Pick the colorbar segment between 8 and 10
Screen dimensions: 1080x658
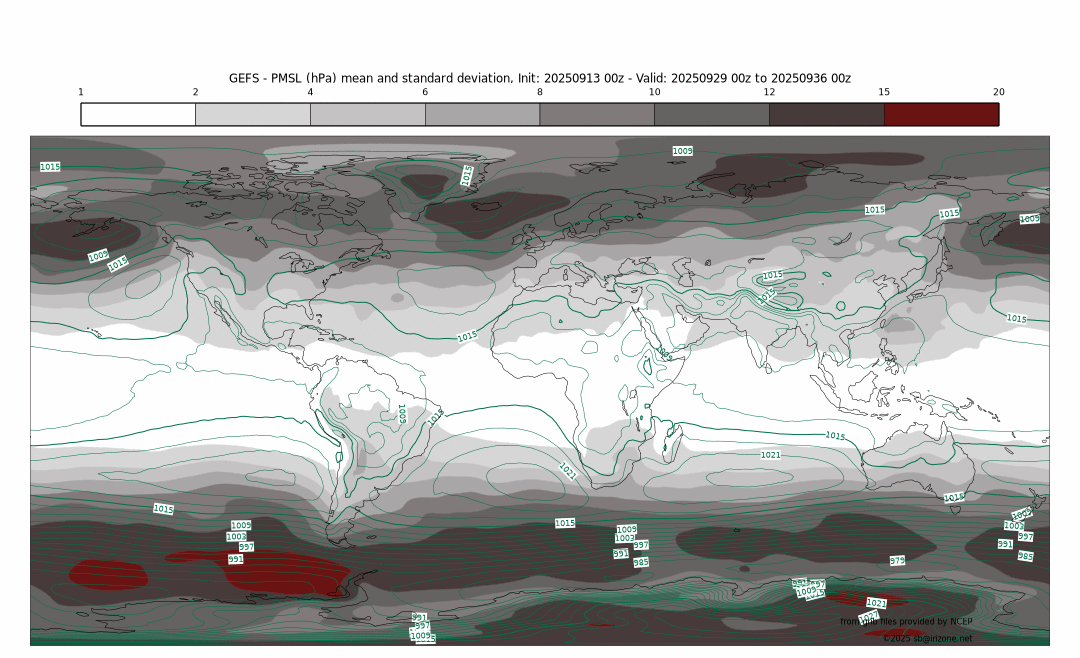coord(597,114)
